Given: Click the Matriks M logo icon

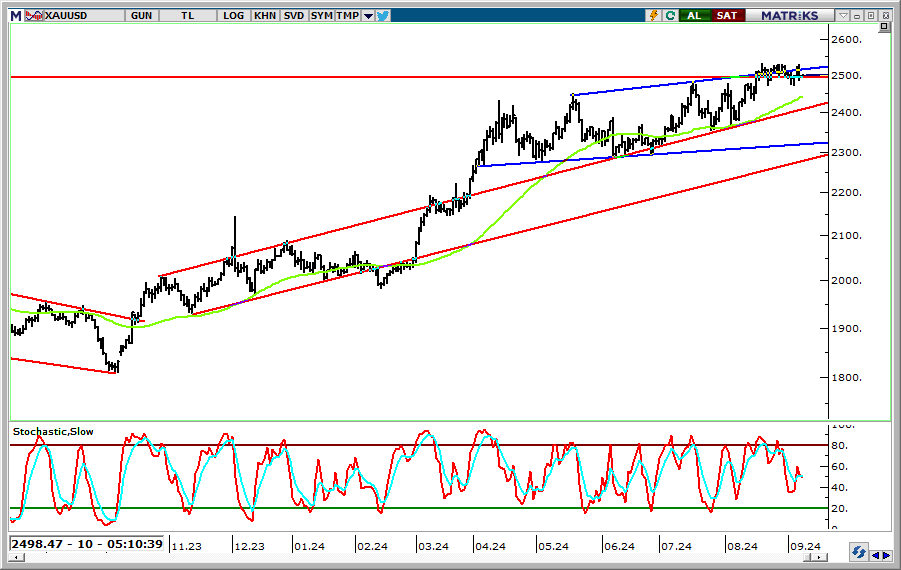Looking at the screenshot, I should [x=14, y=15].
